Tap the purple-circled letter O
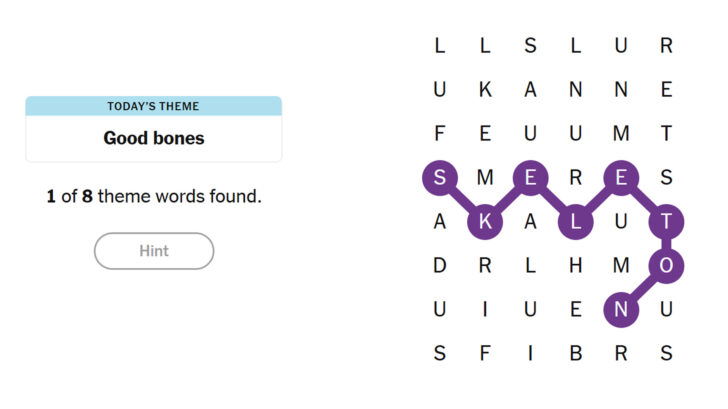The image size is (728, 409). (x=666, y=266)
